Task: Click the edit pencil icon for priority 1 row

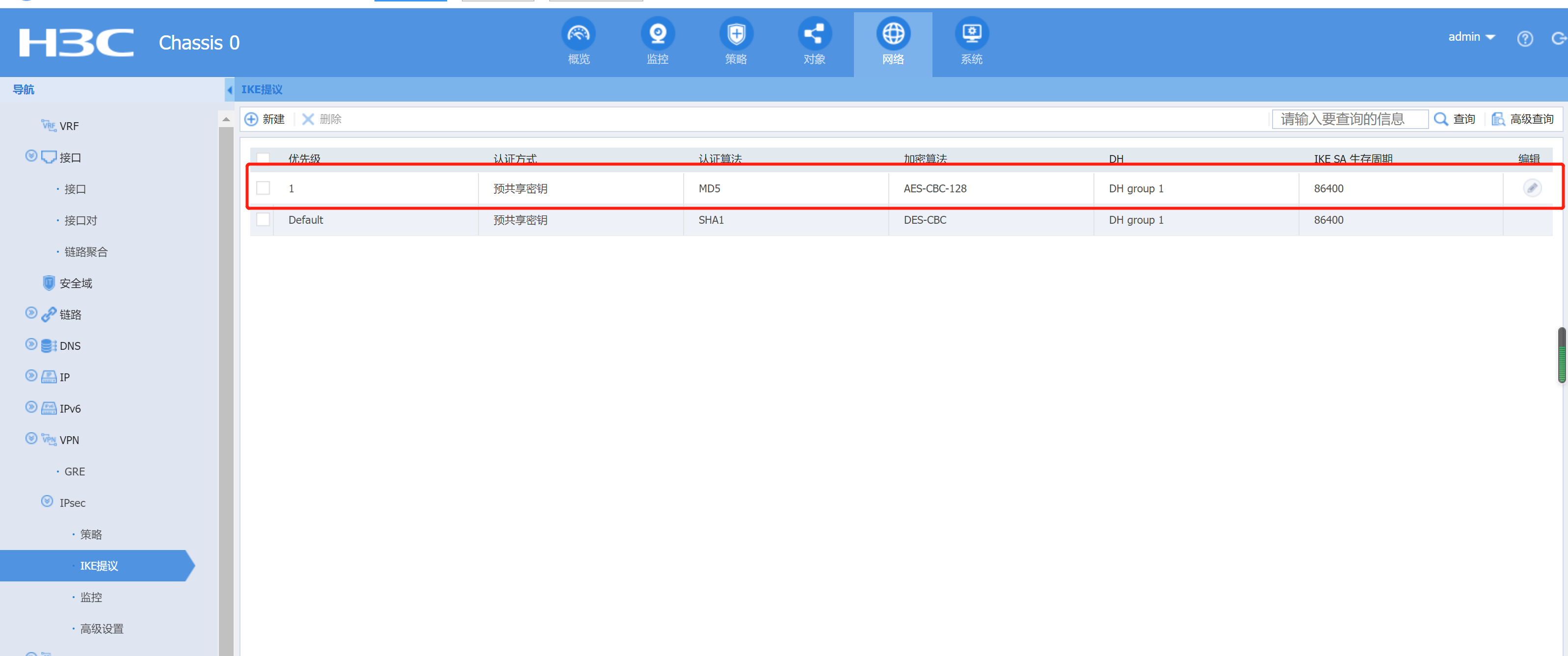Action: click(x=1532, y=188)
